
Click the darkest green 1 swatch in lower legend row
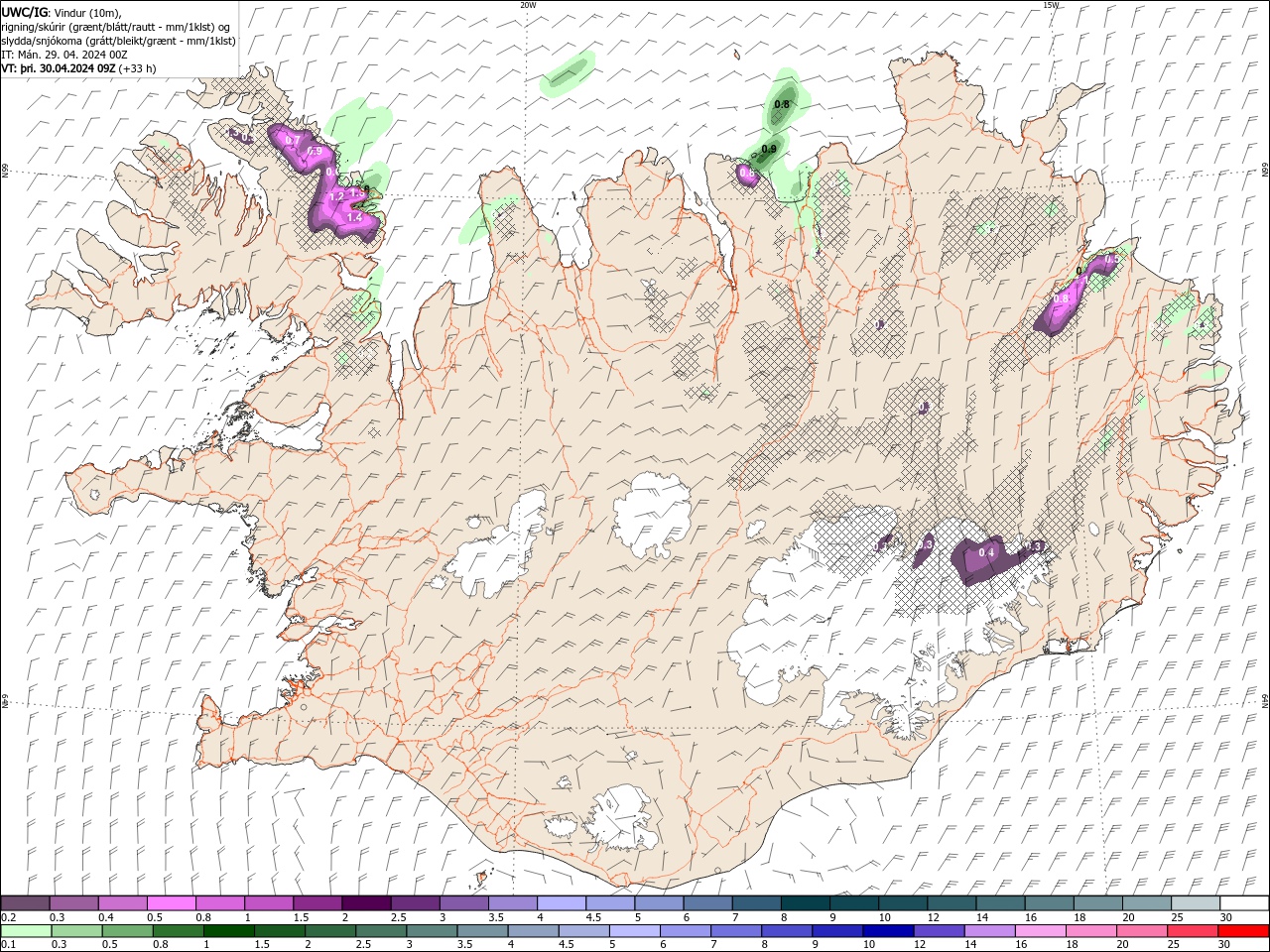point(229,931)
